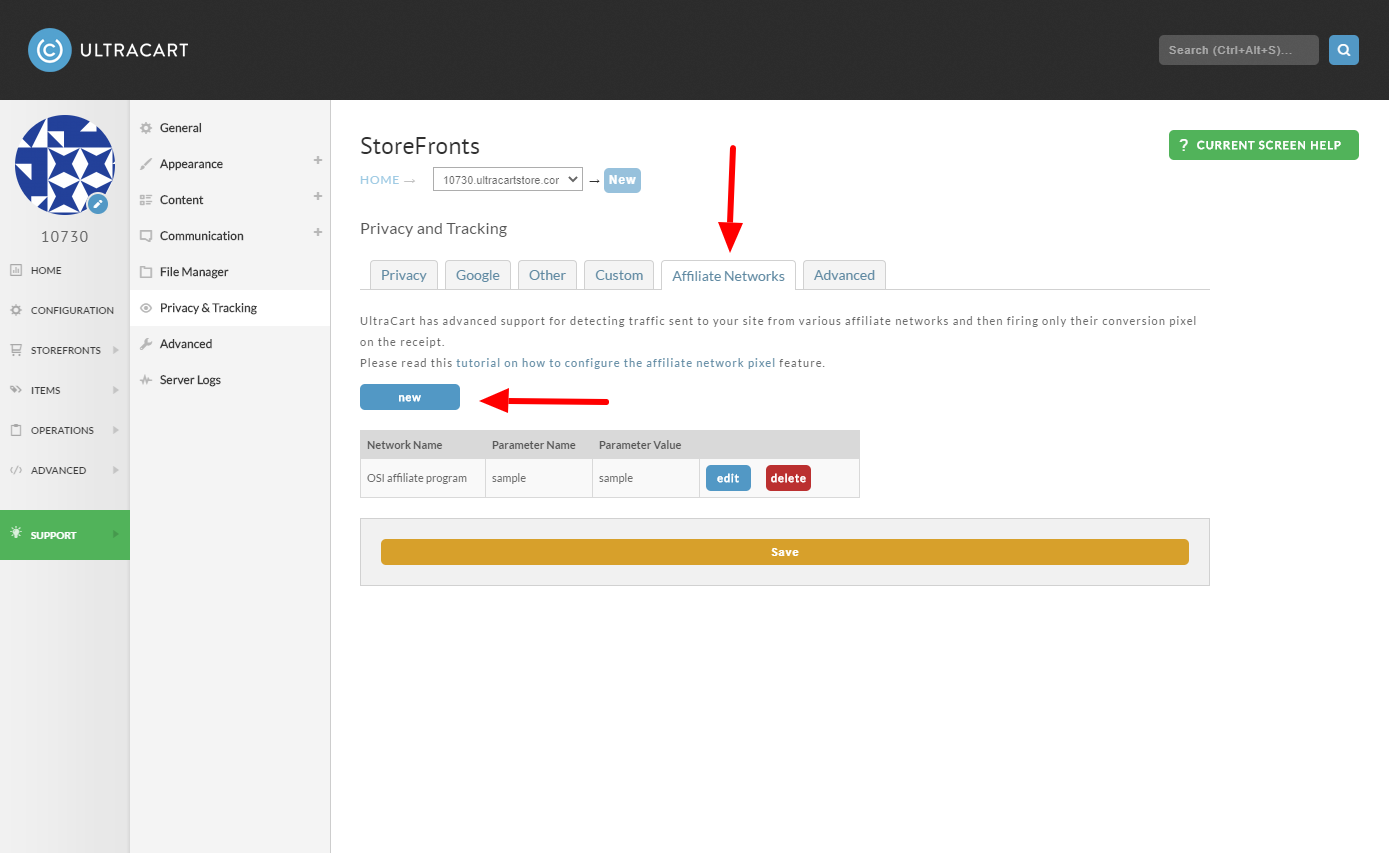Click the Server Logs pulse icon

[146, 380]
